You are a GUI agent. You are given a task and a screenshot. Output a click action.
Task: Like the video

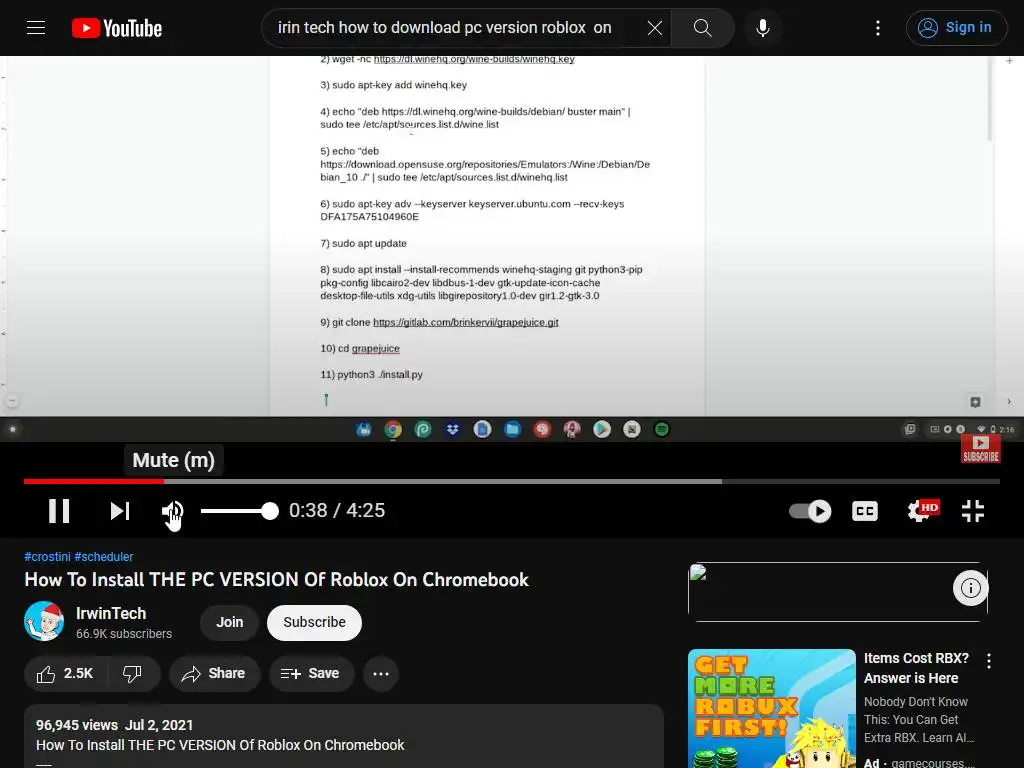65,673
